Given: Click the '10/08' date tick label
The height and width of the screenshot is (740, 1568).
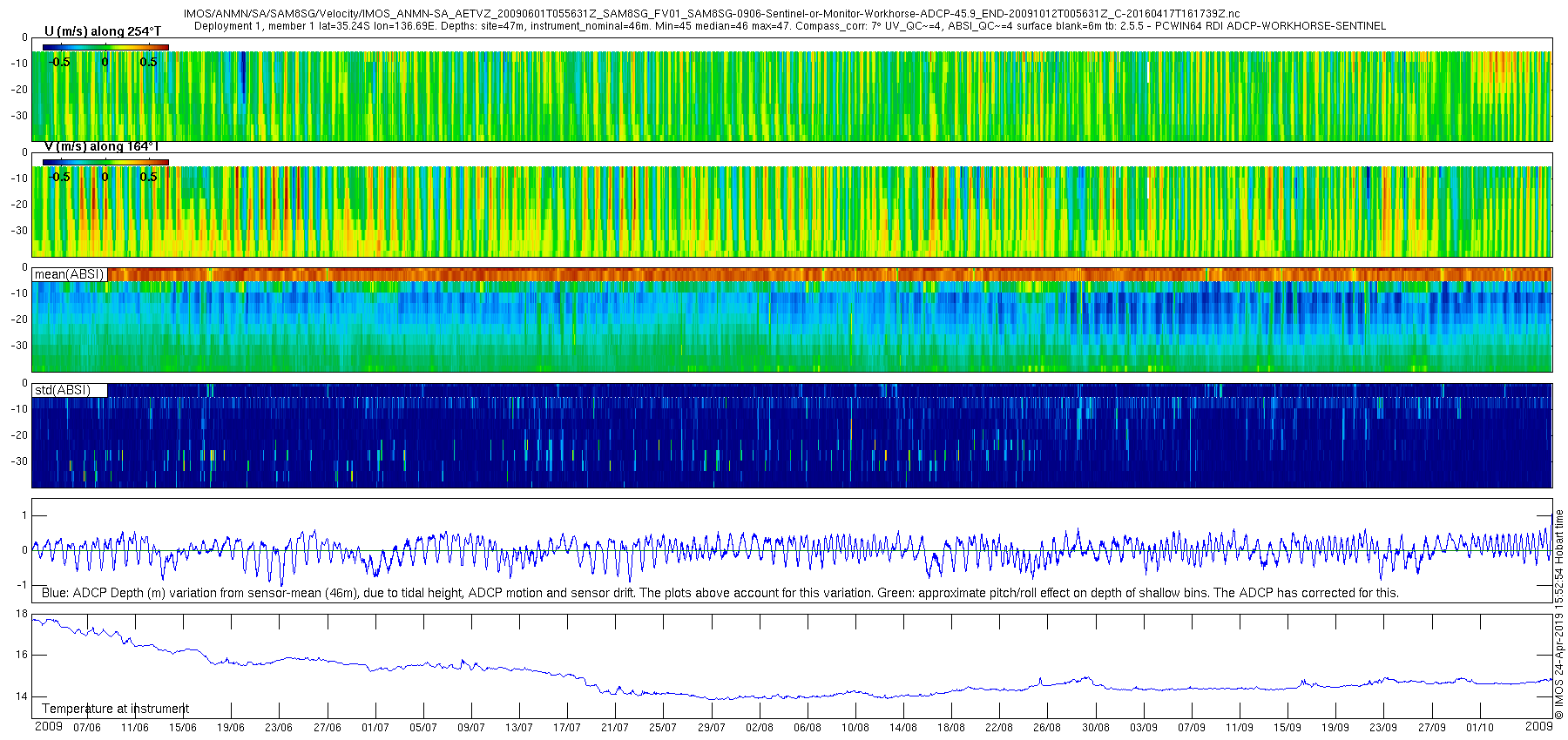Looking at the screenshot, I should pos(855,728).
